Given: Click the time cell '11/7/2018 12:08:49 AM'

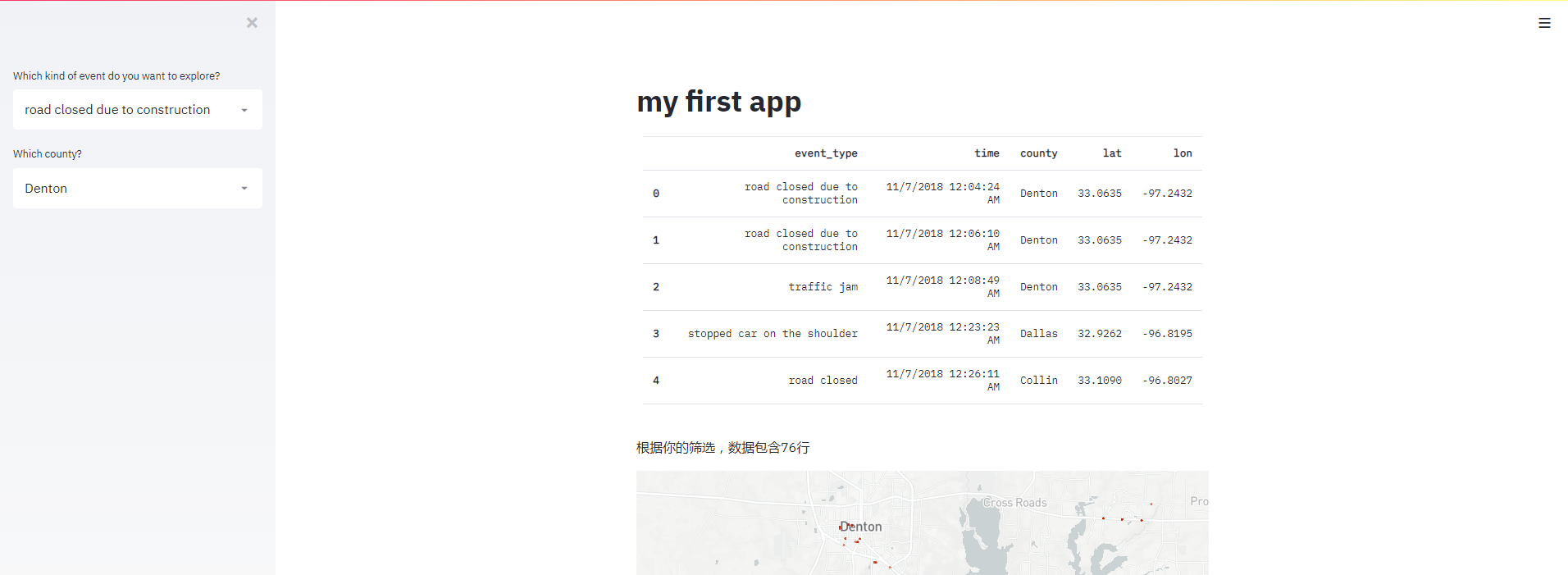Looking at the screenshot, I should [942, 287].
